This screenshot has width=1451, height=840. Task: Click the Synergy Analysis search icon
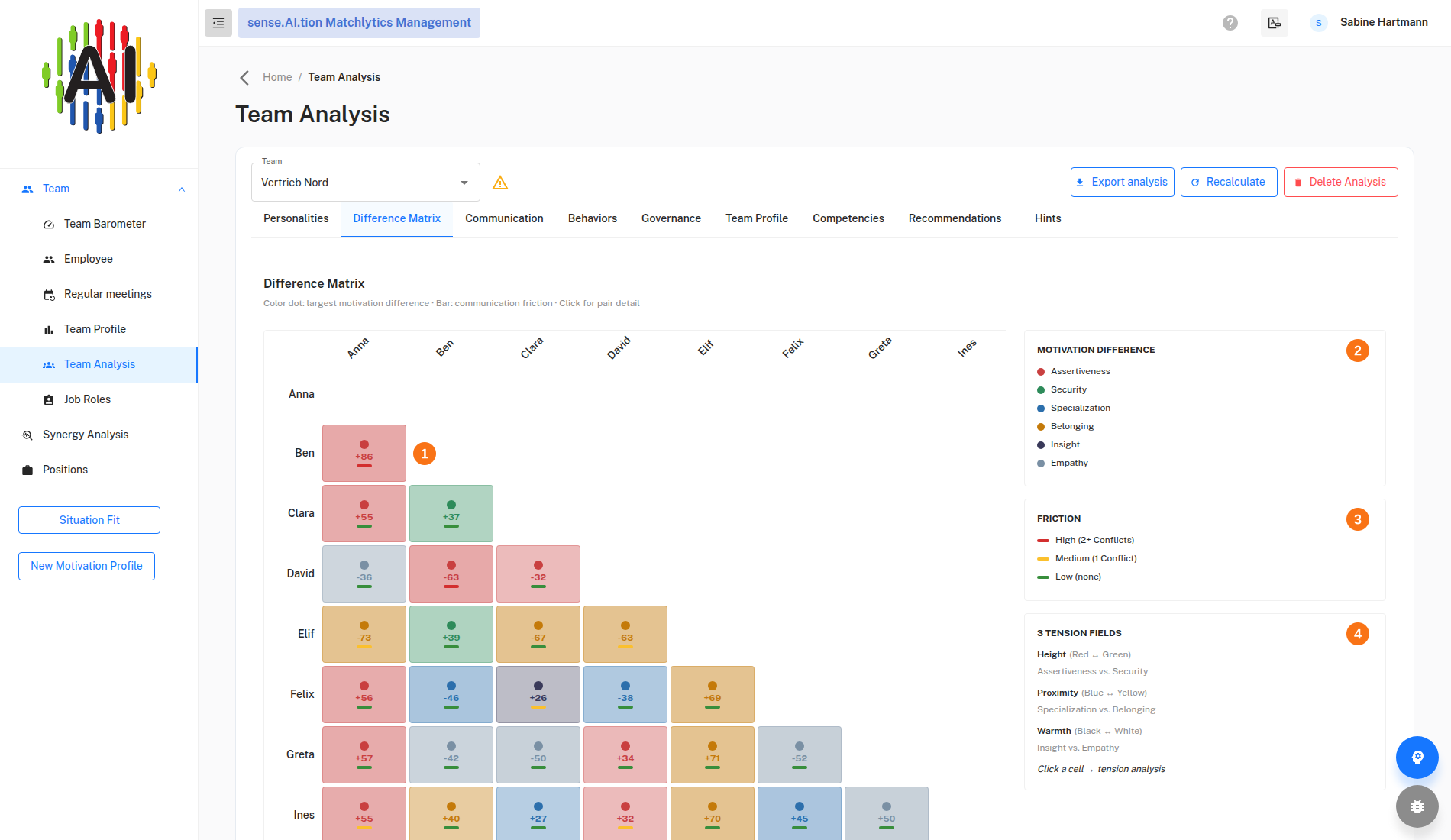click(x=27, y=435)
